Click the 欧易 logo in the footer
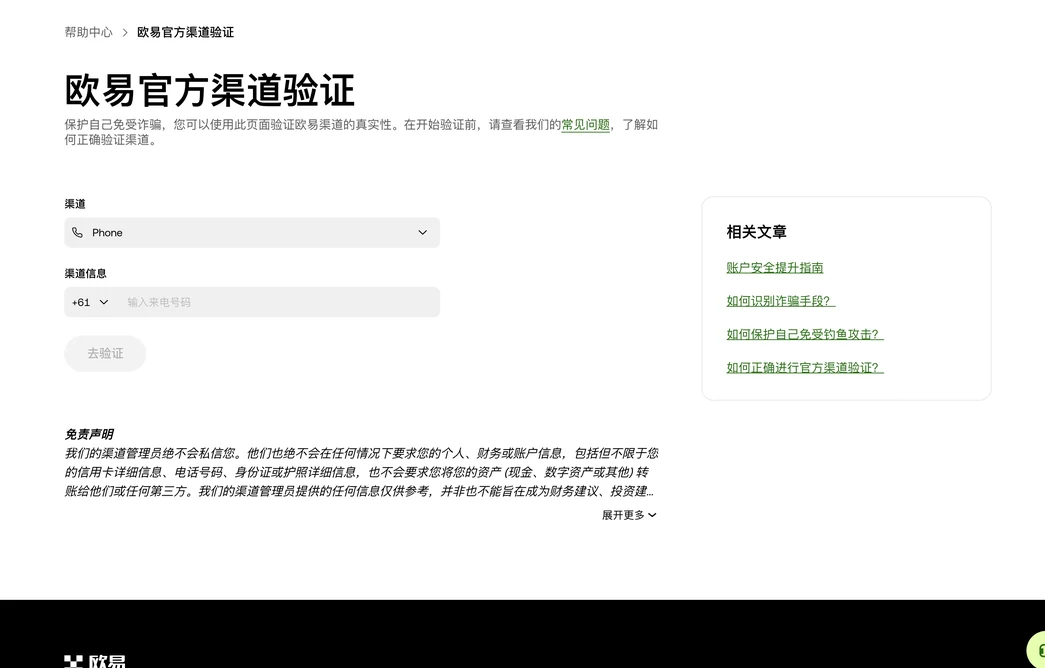This screenshot has height=668, width=1045. 95,661
